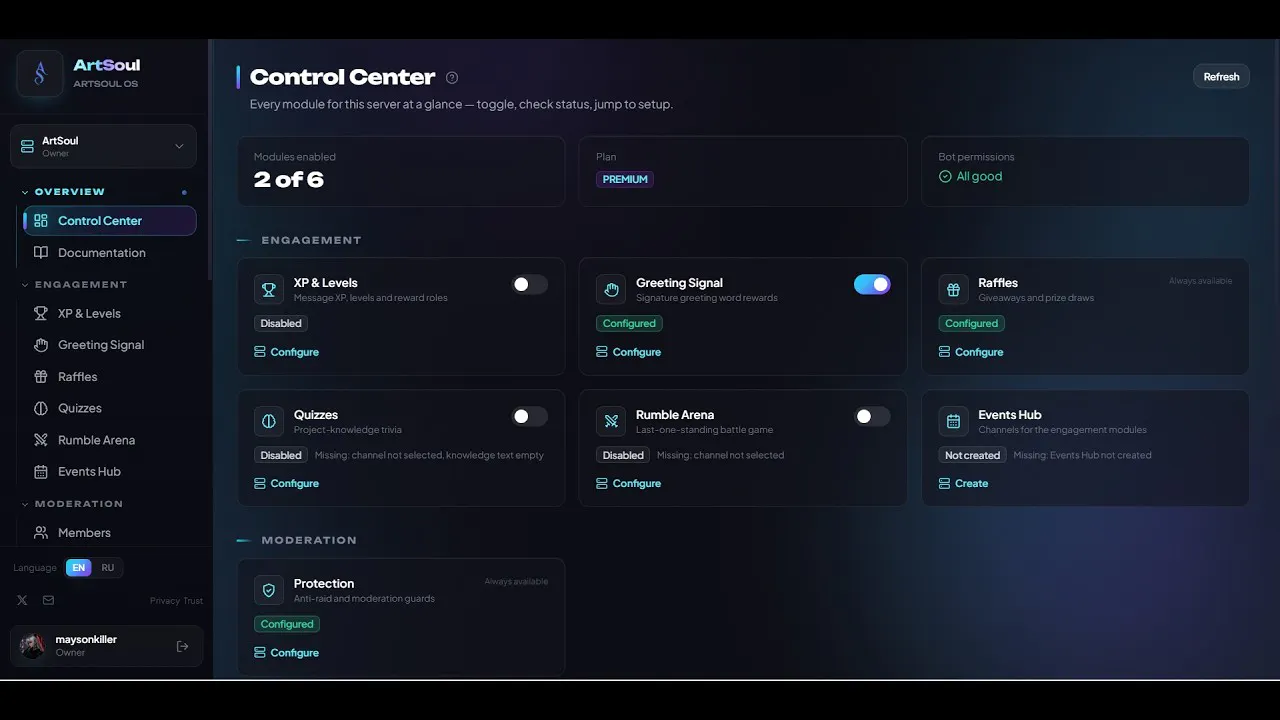Click the swords icon beside sidebar Rumble Arena

pos(41,440)
